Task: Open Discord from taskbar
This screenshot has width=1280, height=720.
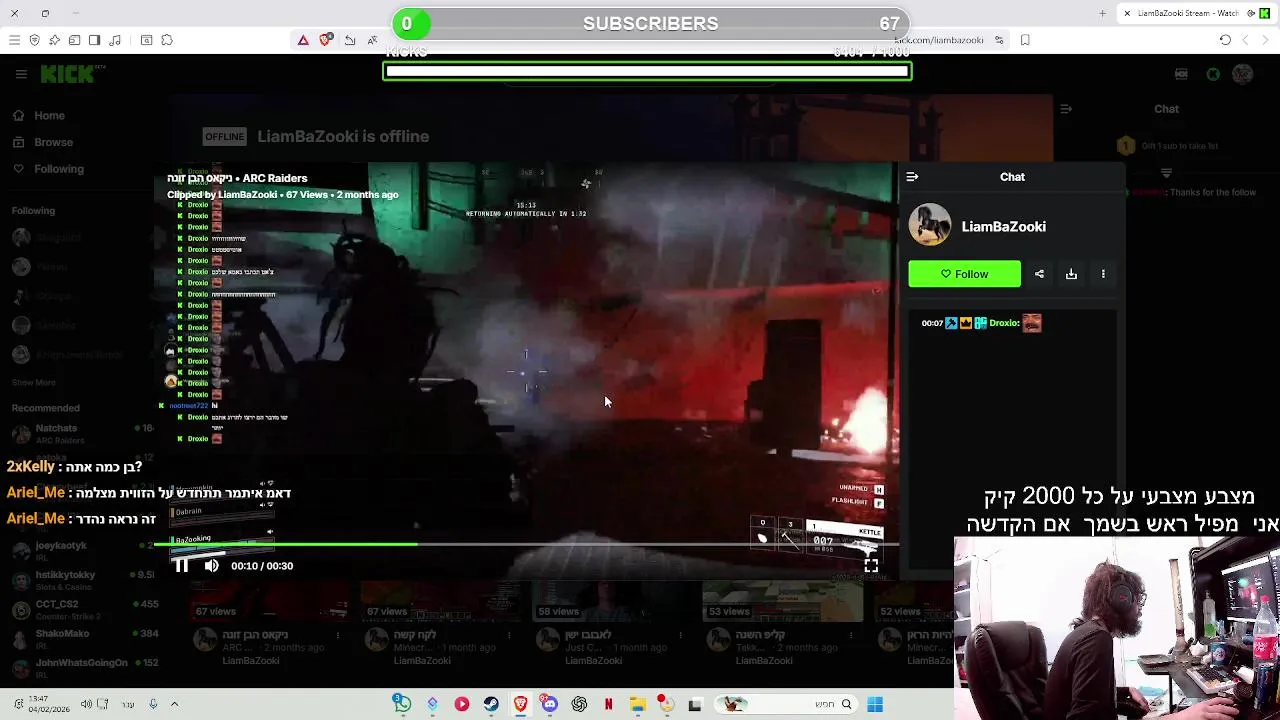Action: 549,704
